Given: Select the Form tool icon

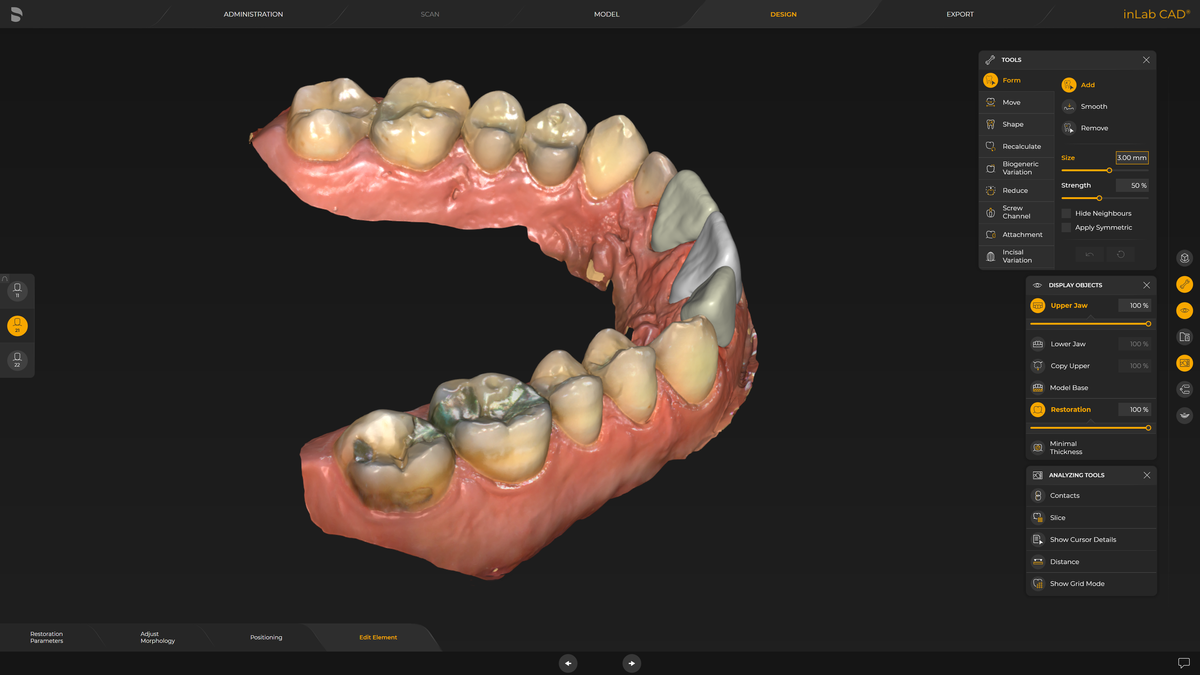Looking at the screenshot, I should click(990, 80).
